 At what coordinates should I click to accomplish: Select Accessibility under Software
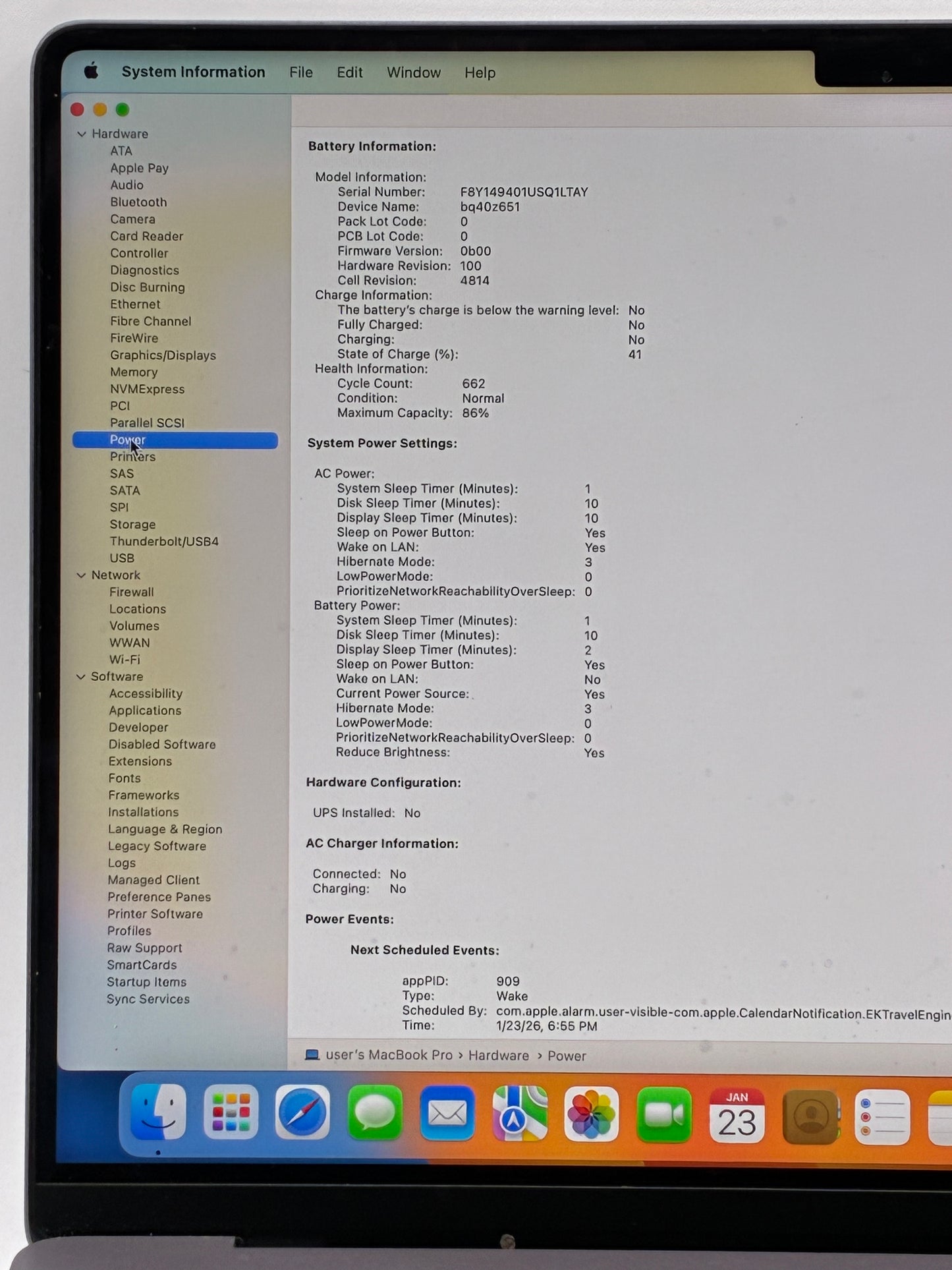[x=146, y=694]
